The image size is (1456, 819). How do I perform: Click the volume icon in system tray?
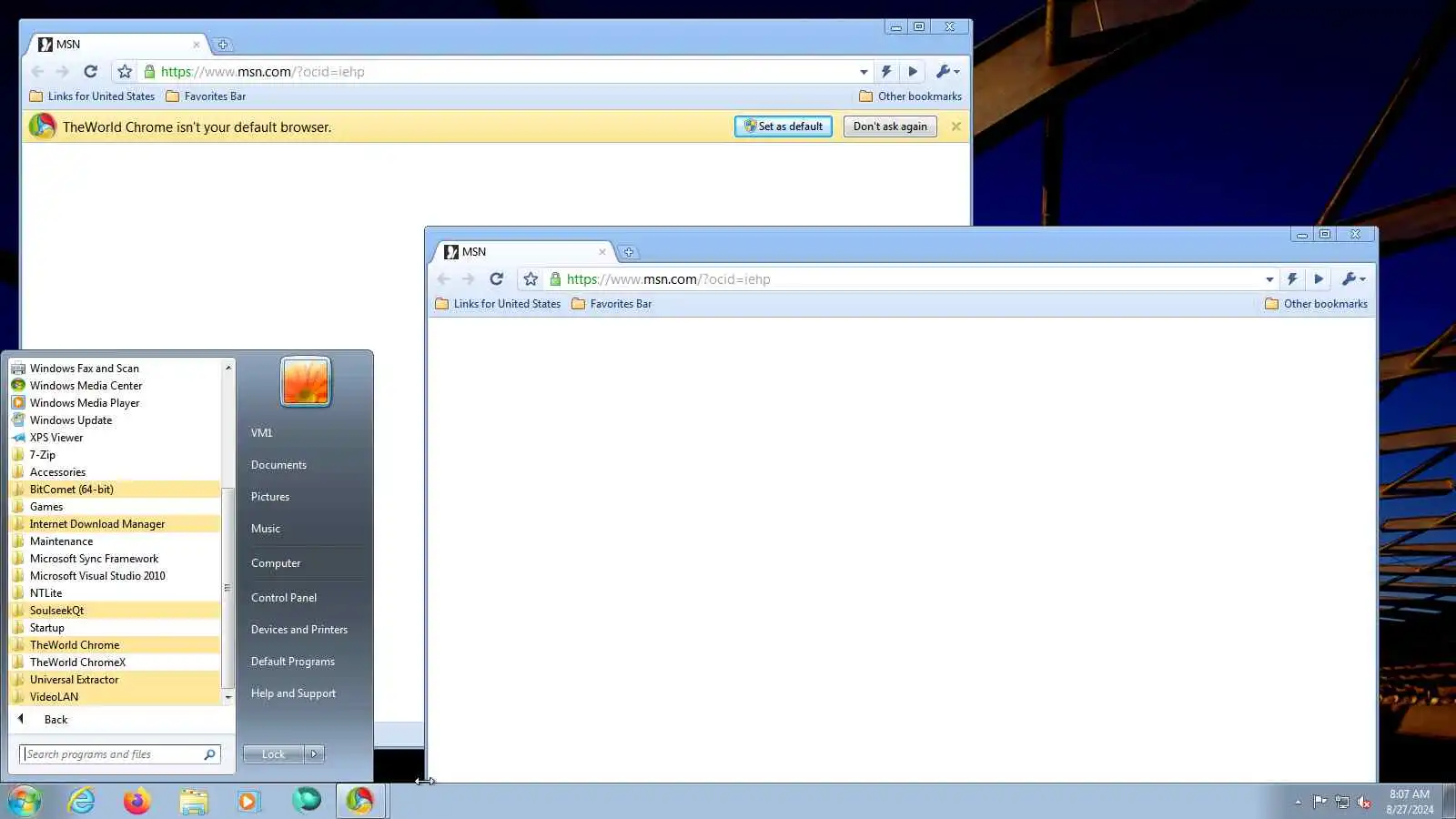[1364, 802]
